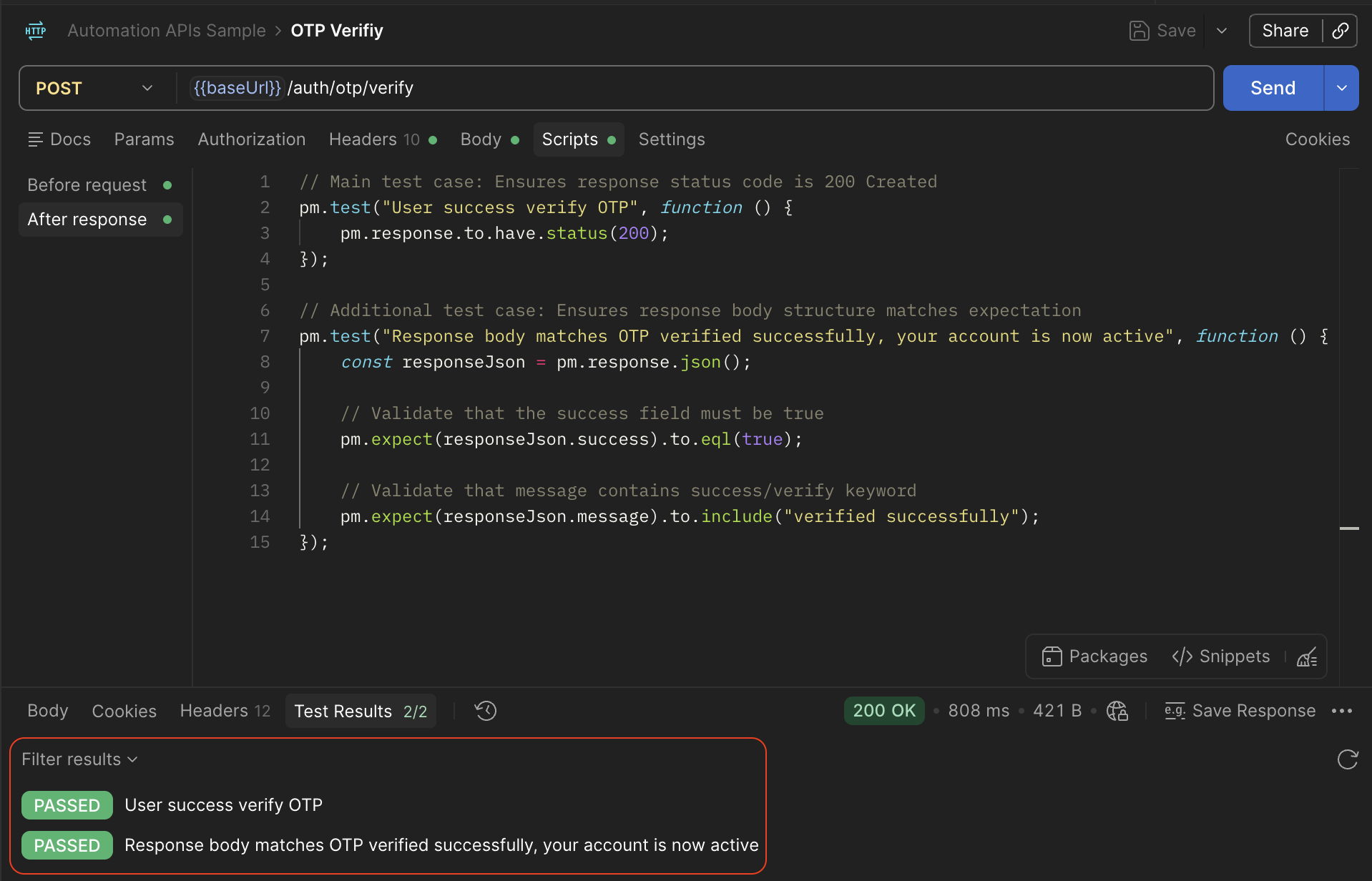The image size is (1372, 881).
Task: Open the response more options ellipsis
Action: [1342, 711]
